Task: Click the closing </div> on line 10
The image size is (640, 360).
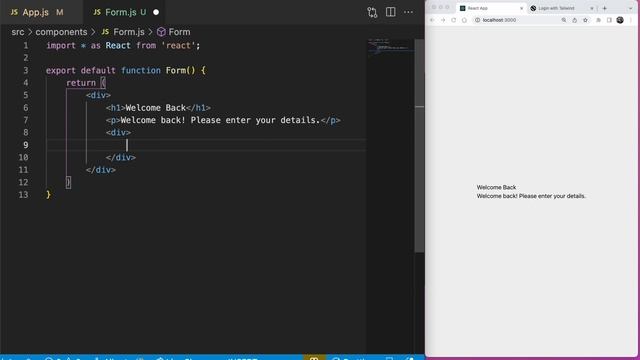Action: click(121, 158)
